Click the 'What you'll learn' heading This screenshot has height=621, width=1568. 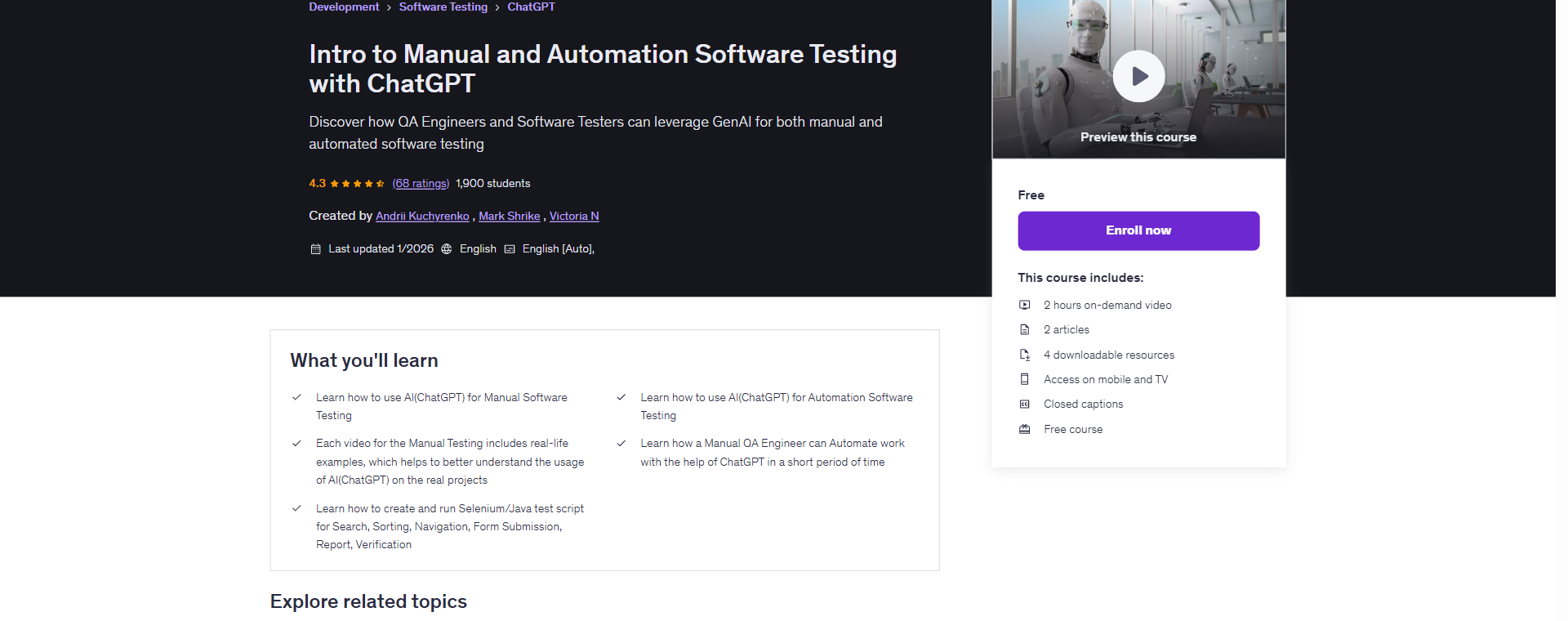[x=364, y=360]
